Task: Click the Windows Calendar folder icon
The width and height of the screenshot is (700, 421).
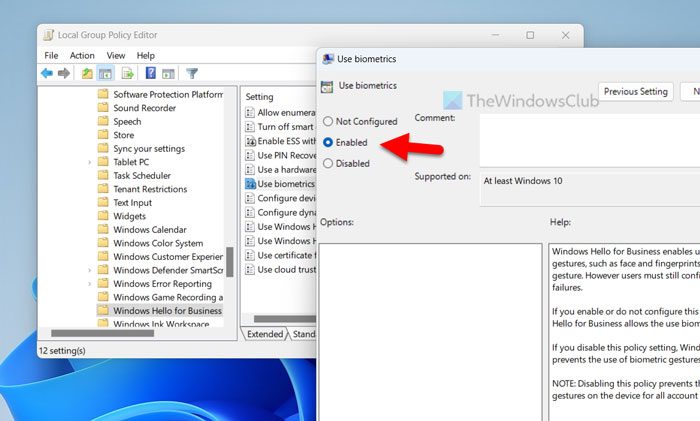Action: [x=103, y=229]
